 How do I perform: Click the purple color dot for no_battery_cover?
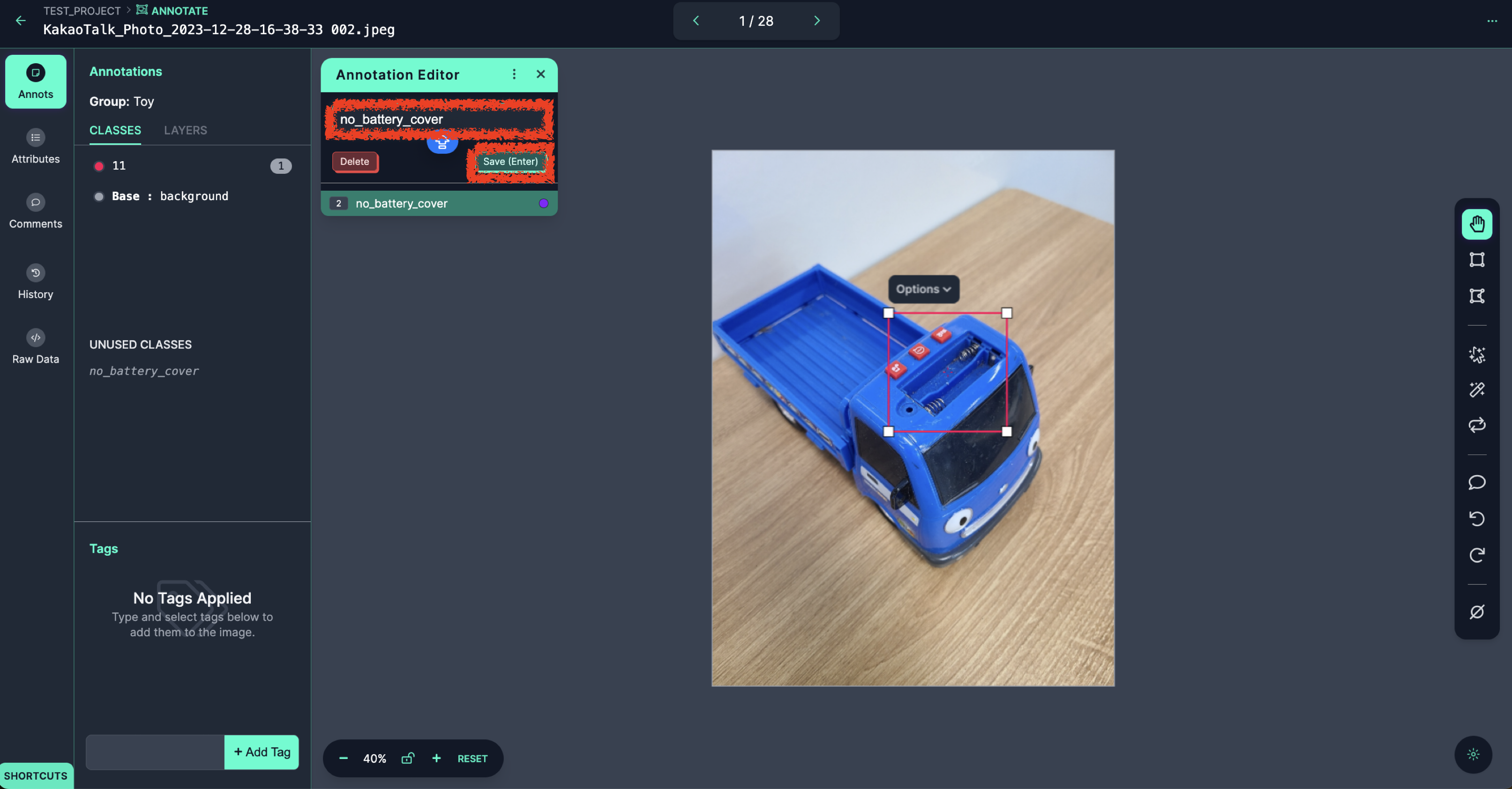pos(544,203)
